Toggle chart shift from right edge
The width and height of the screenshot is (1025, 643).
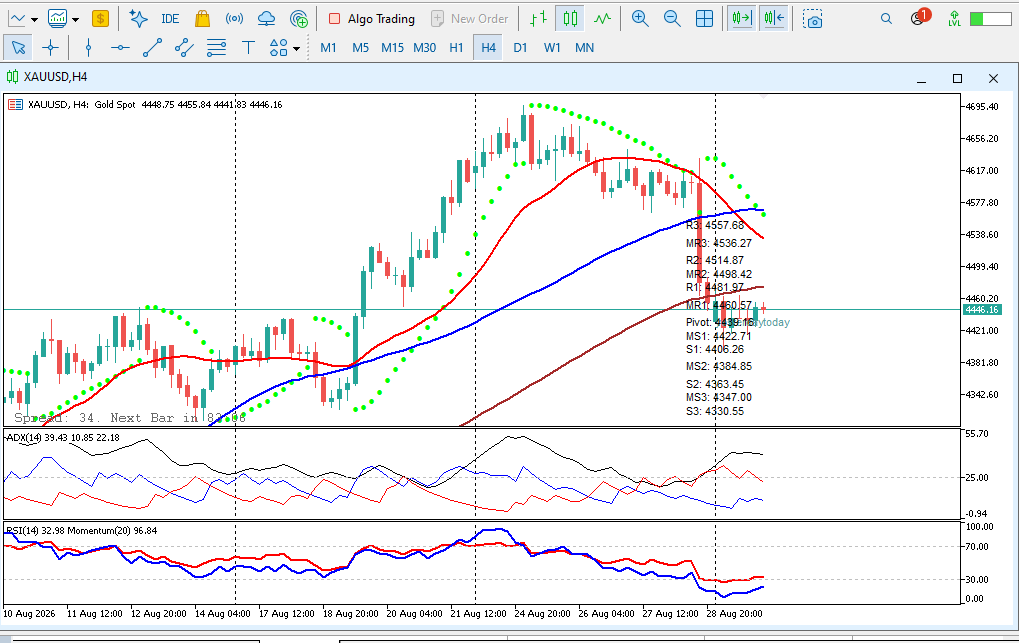[x=774, y=19]
